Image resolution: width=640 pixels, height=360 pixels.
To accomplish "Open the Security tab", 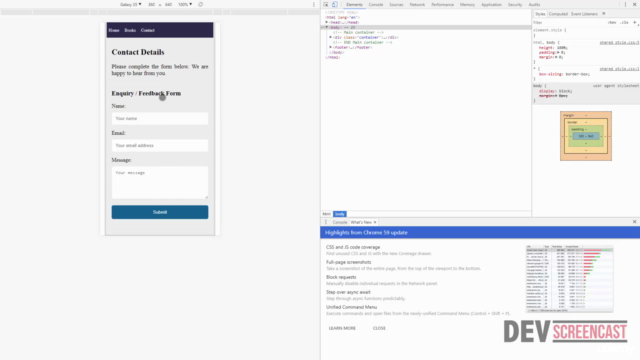I will (515, 4).
